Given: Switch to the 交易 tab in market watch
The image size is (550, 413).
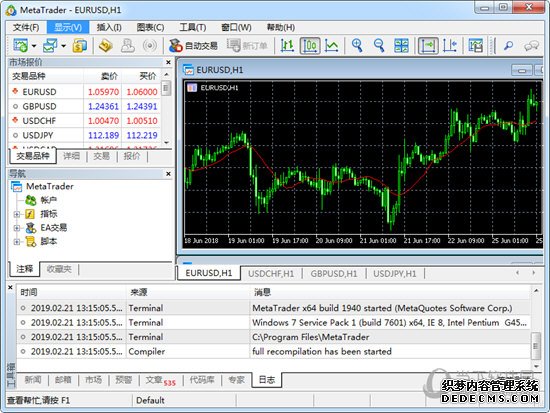Looking at the screenshot, I should (x=101, y=156).
